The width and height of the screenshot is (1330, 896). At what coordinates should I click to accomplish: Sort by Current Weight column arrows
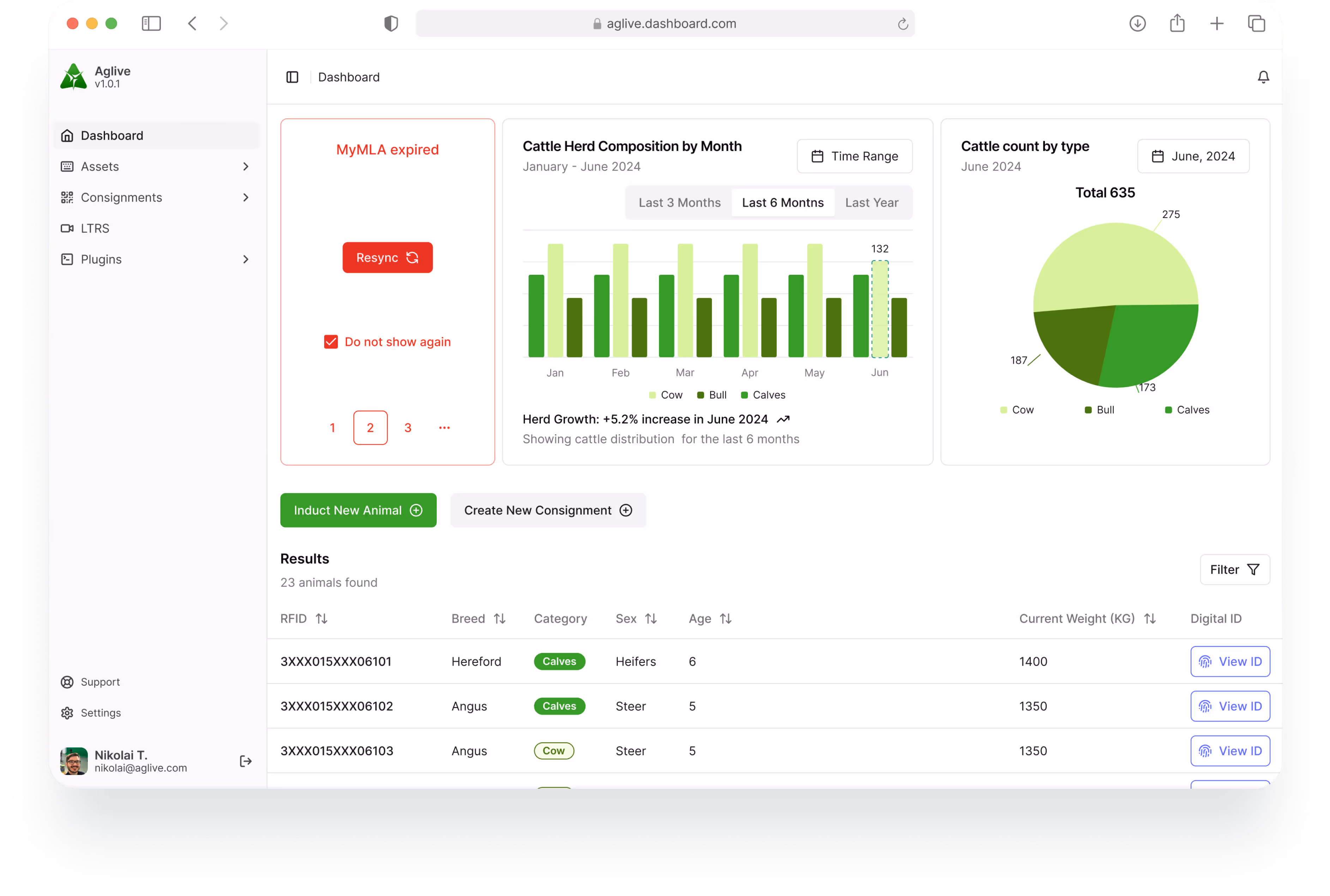(1150, 619)
